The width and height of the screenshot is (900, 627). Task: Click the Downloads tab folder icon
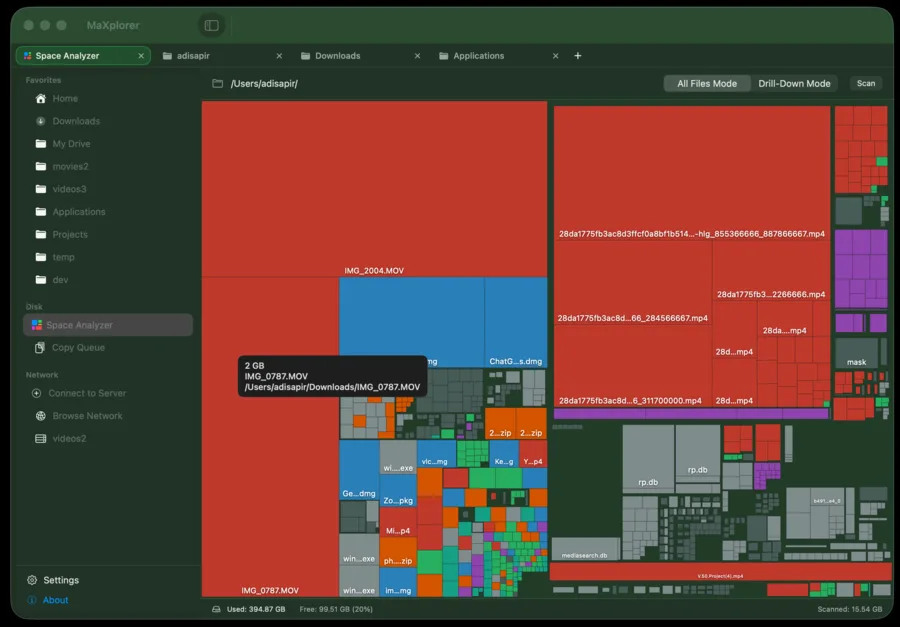[305, 56]
